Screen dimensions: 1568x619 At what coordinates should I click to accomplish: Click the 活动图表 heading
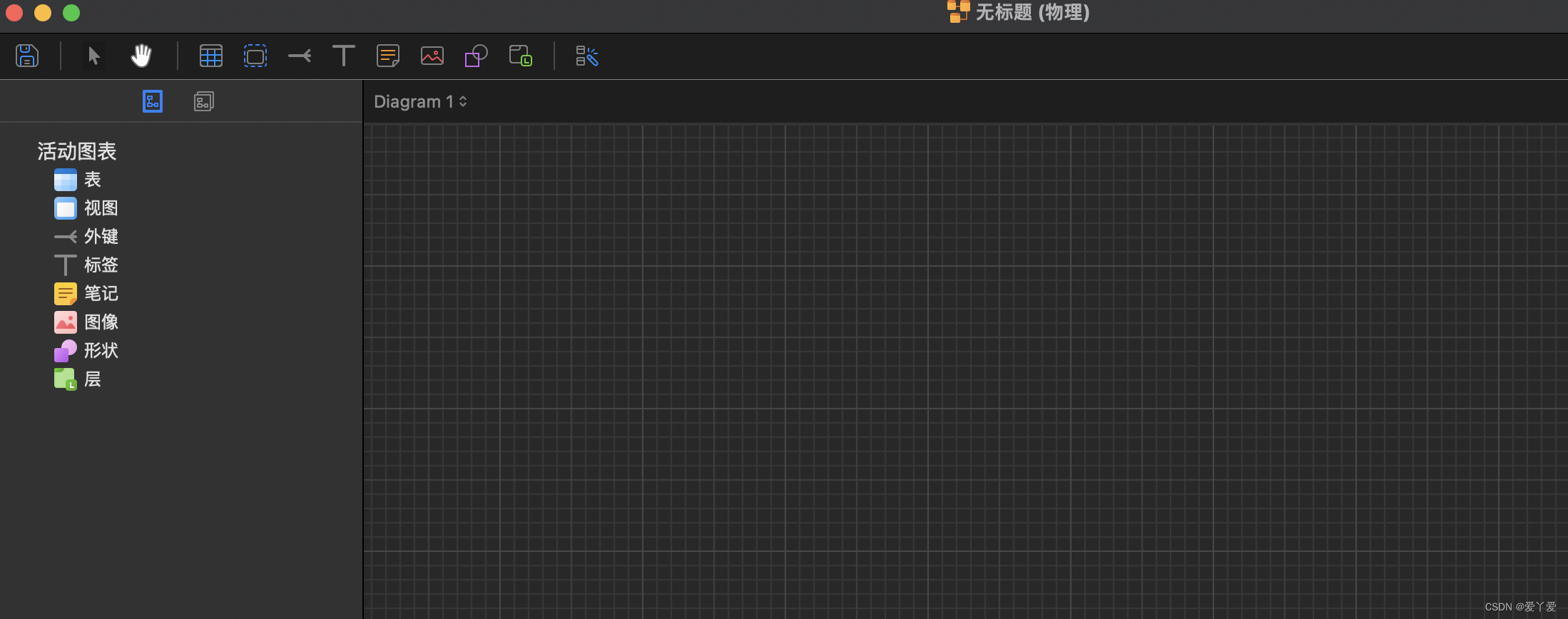[x=76, y=151]
